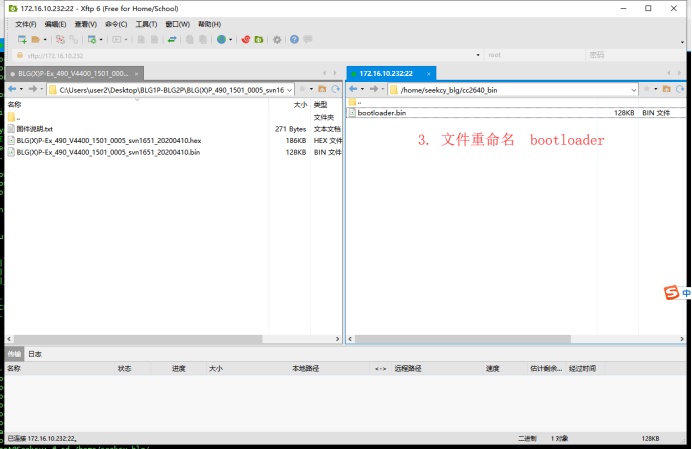The width and height of the screenshot is (692, 449).
Task: Click the local pane forward arrow
Action: point(33,89)
